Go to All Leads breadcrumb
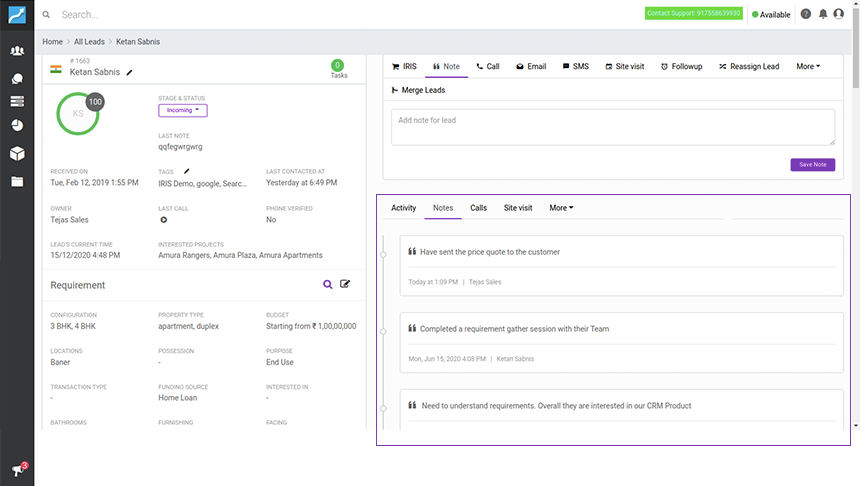 point(89,42)
